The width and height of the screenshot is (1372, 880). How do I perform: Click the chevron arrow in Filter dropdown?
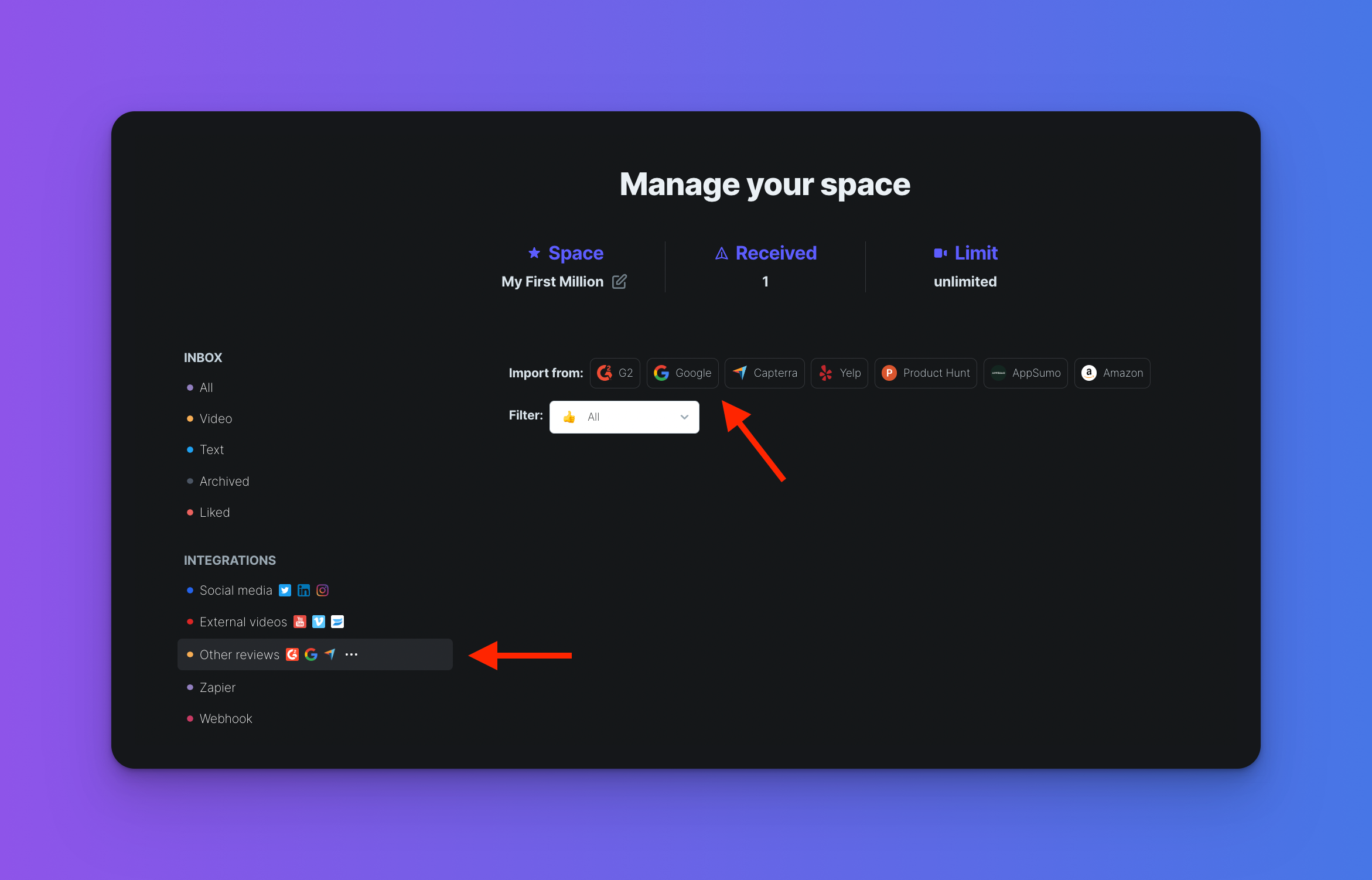(x=684, y=417)
